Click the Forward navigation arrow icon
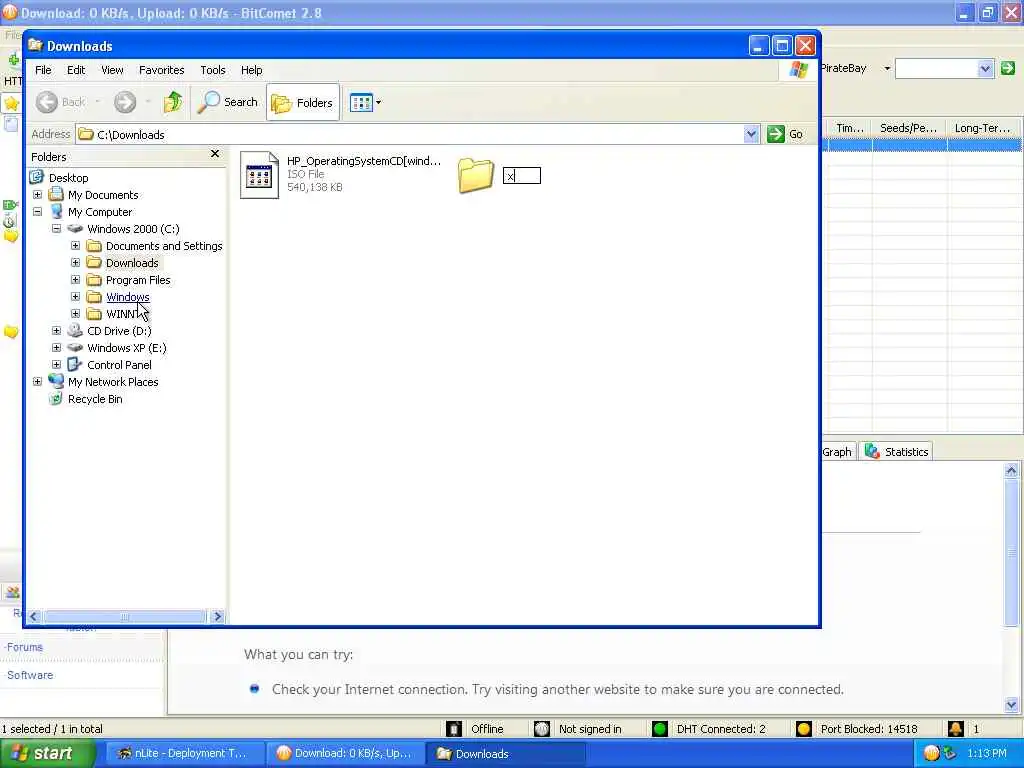The width and height of the screenshot is (1024, 768). click(125, 103)
